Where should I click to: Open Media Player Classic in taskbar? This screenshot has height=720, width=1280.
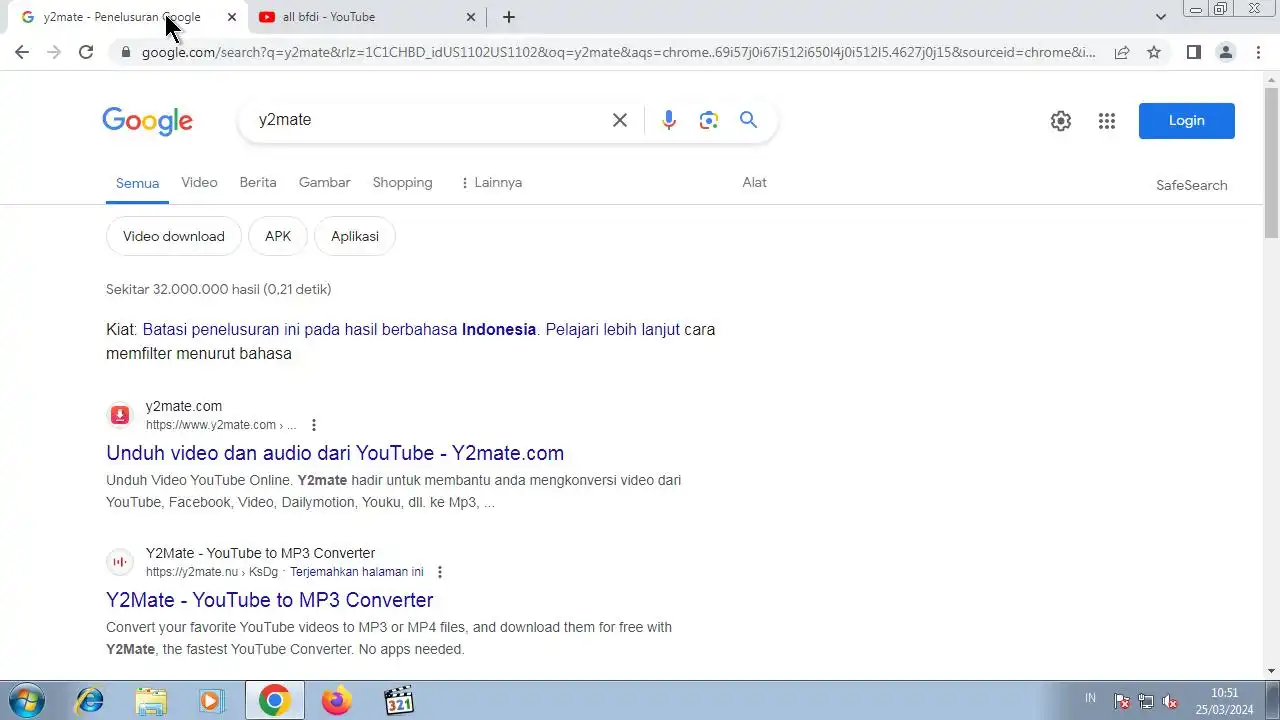coord(398,701)
